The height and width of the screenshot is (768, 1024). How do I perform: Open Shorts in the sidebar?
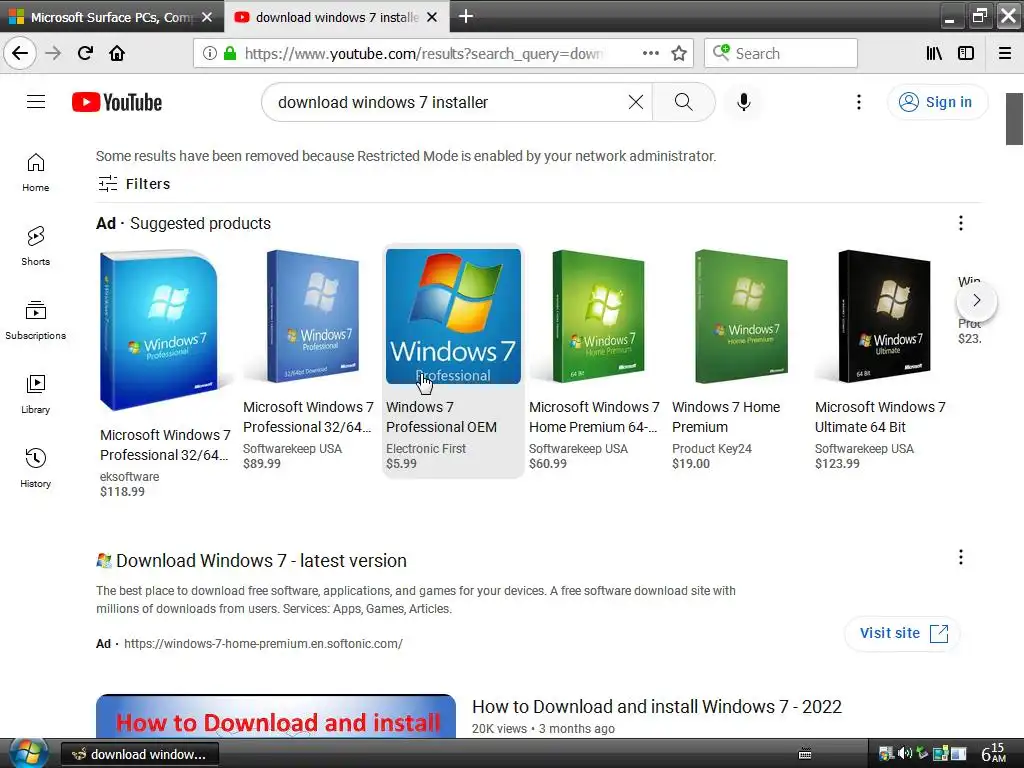point(35,246)
